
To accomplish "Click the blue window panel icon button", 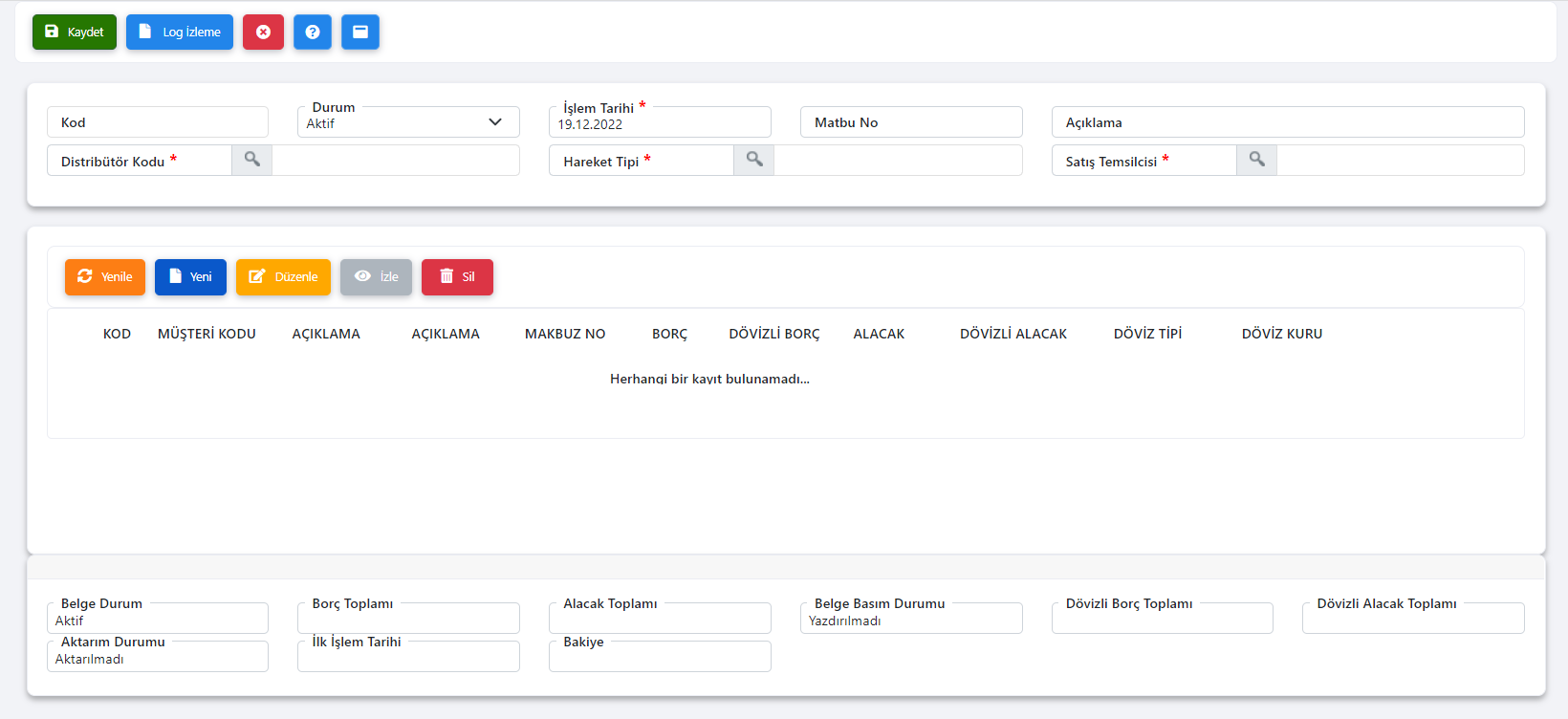I will (360, 32).
